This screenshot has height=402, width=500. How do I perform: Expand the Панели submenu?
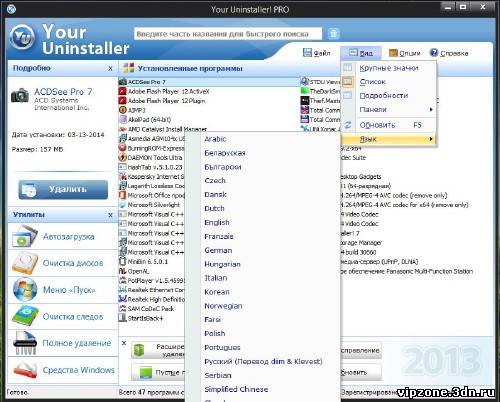tap(388, 109)
